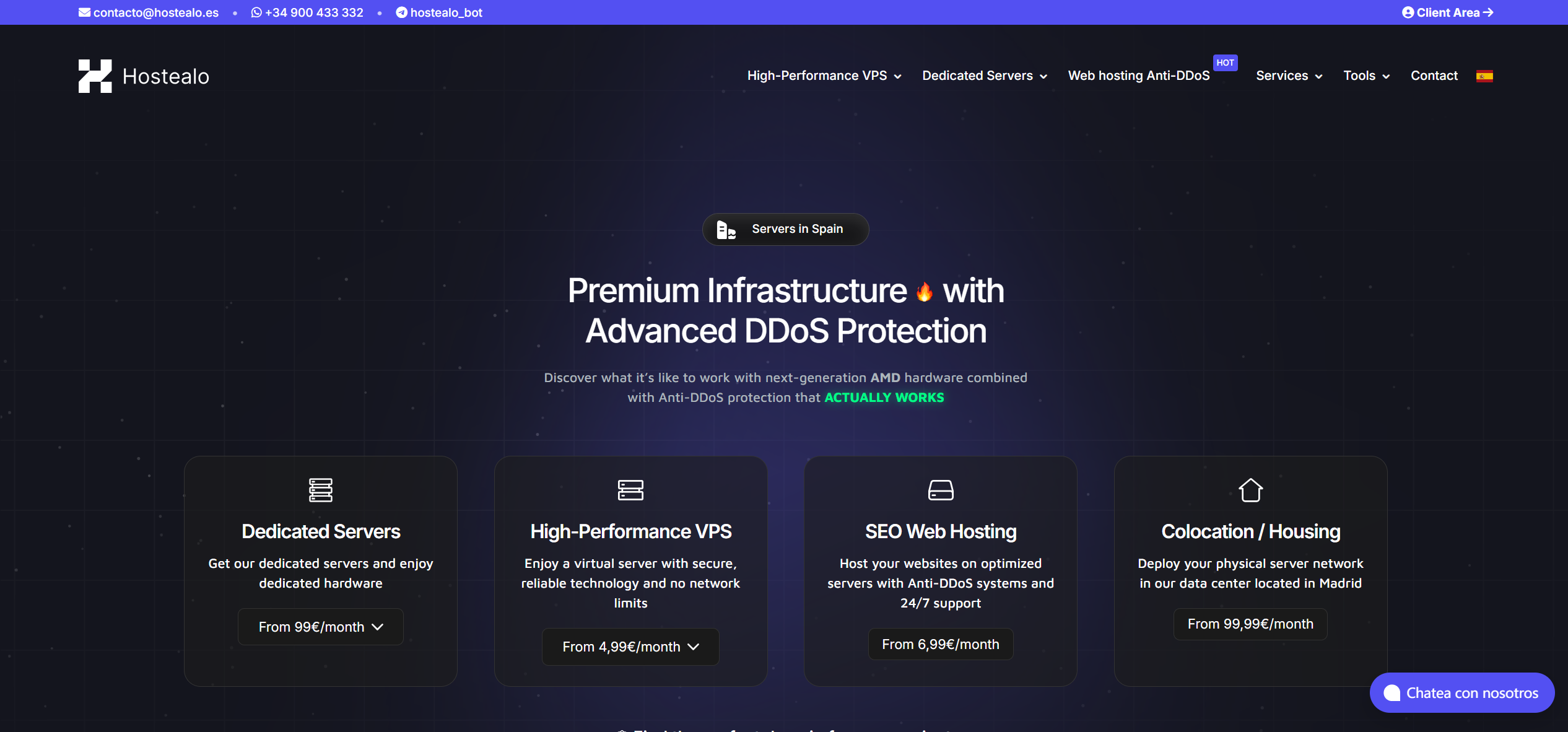The width and height of the screenshot is (1568, 732).
Task: Click the Hostealo logo mark
Action: pyautogui.click(x=95, y=76)
